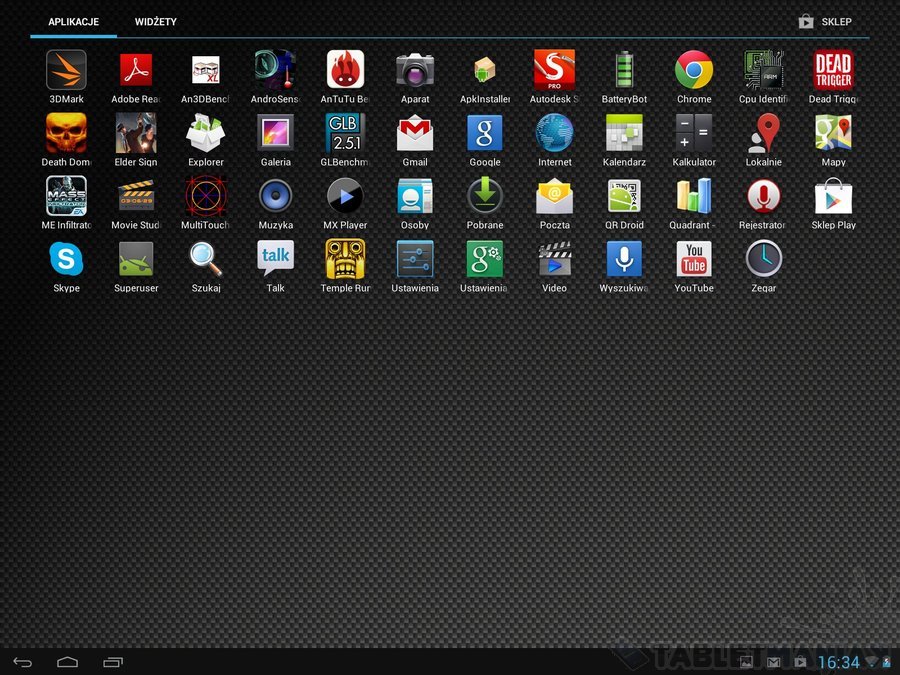Tap the Home navigation button
Viewport: 900px width, 675px height.
tap(68, 662)
